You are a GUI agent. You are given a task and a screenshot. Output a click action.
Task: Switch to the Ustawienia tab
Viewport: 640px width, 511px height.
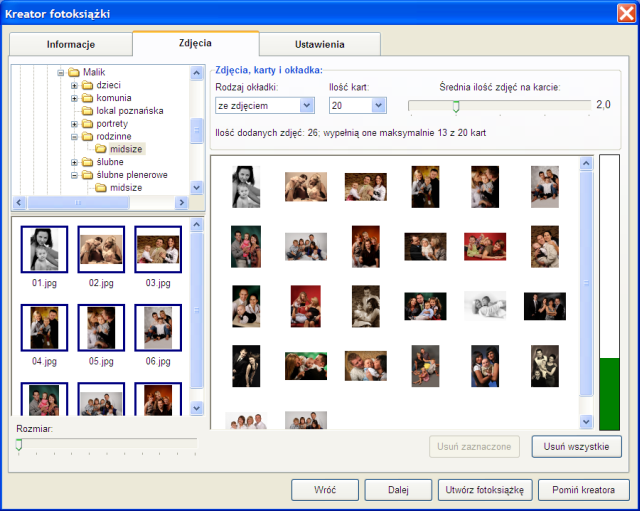[320, 45]
